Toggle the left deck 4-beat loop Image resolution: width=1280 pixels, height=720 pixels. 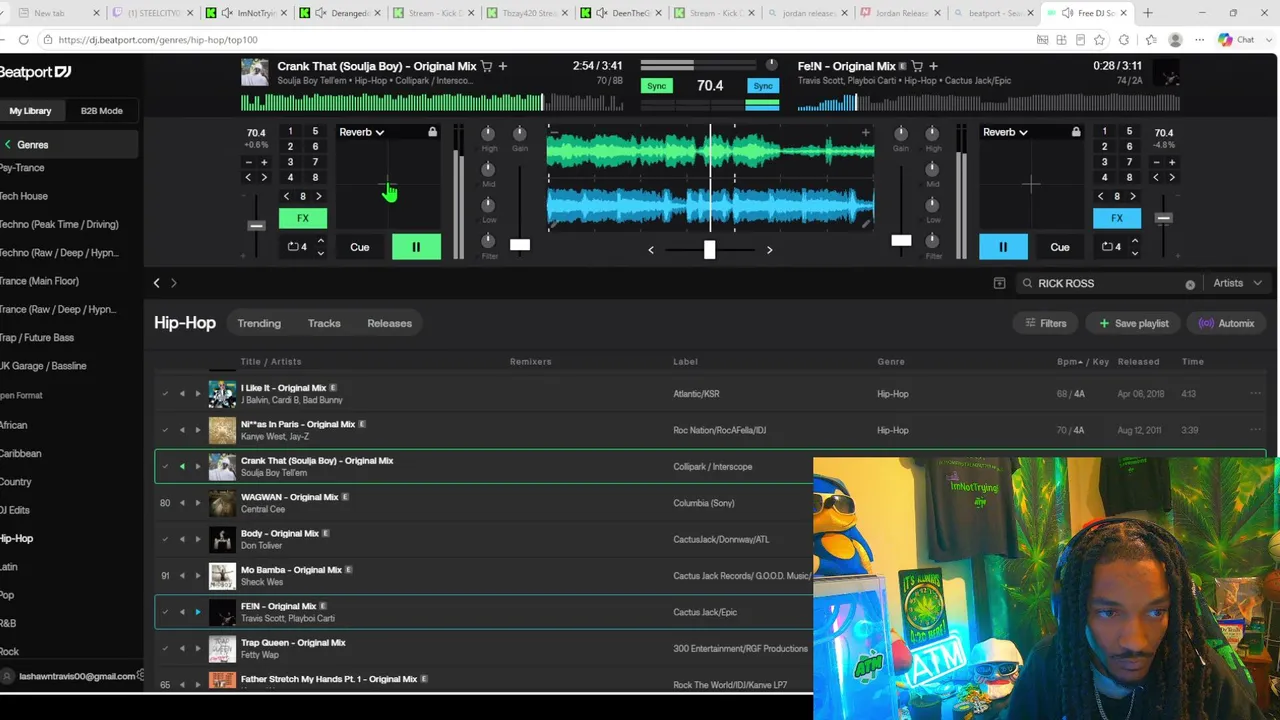297,247
